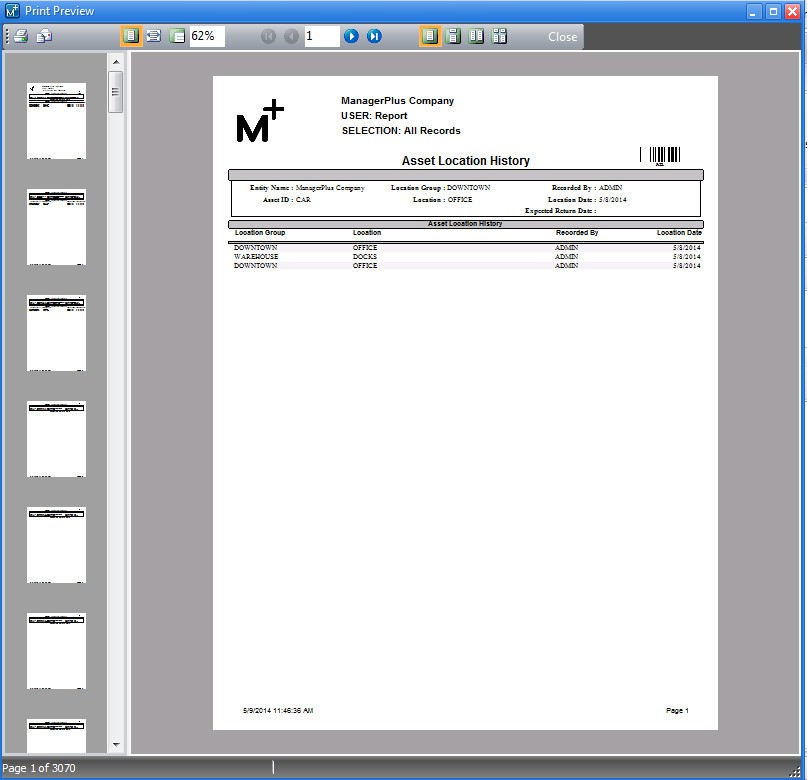Select the fit page width icon
The width and height of the screenshot is (808, 780).
(x=154, y=36)
